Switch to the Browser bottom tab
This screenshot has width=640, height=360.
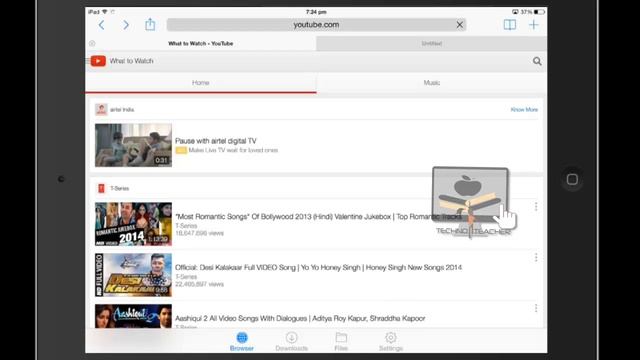click(242, 341)
